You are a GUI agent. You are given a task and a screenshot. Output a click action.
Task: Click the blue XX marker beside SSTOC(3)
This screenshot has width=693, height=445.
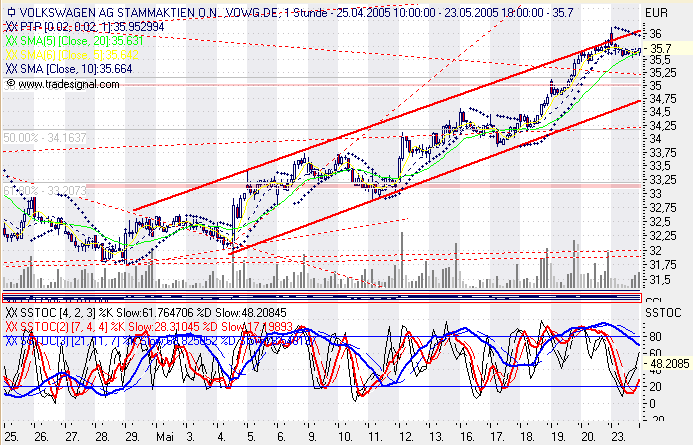[11, 341]
